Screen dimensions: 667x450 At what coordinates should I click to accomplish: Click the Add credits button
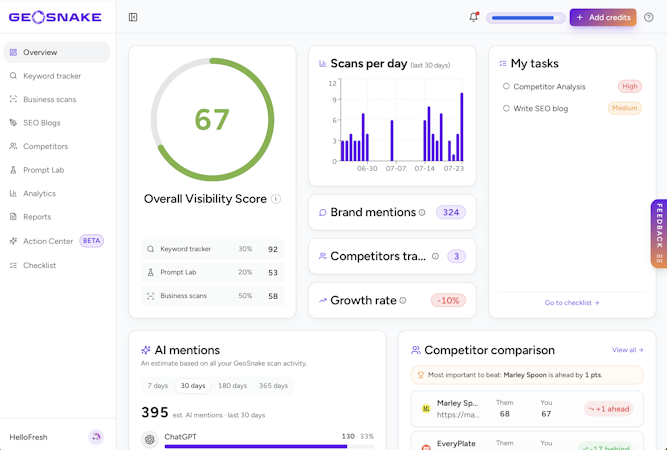tap(603, 17)
